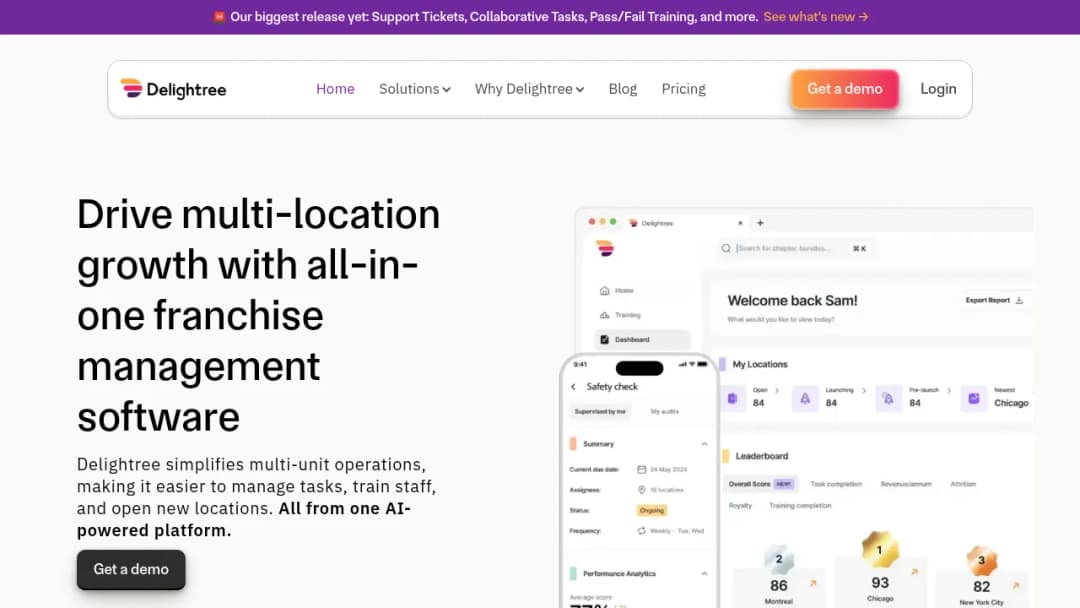Open the Login link

tap(938, 89)
